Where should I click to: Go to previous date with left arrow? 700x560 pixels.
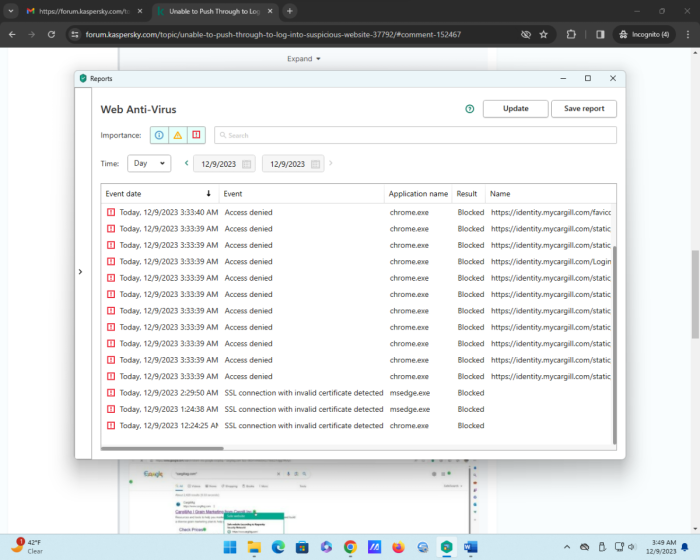[x=187, y=163]
